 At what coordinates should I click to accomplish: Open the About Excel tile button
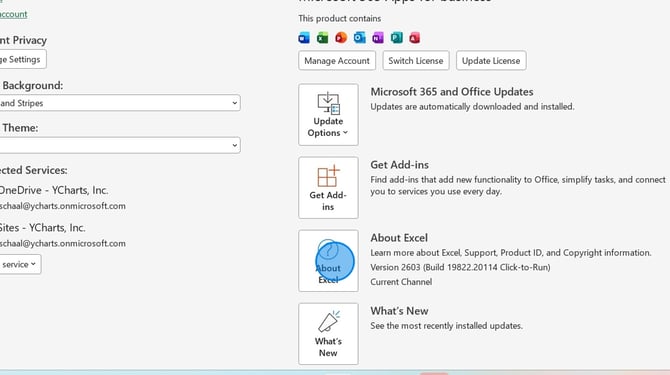tap(328, 261)
